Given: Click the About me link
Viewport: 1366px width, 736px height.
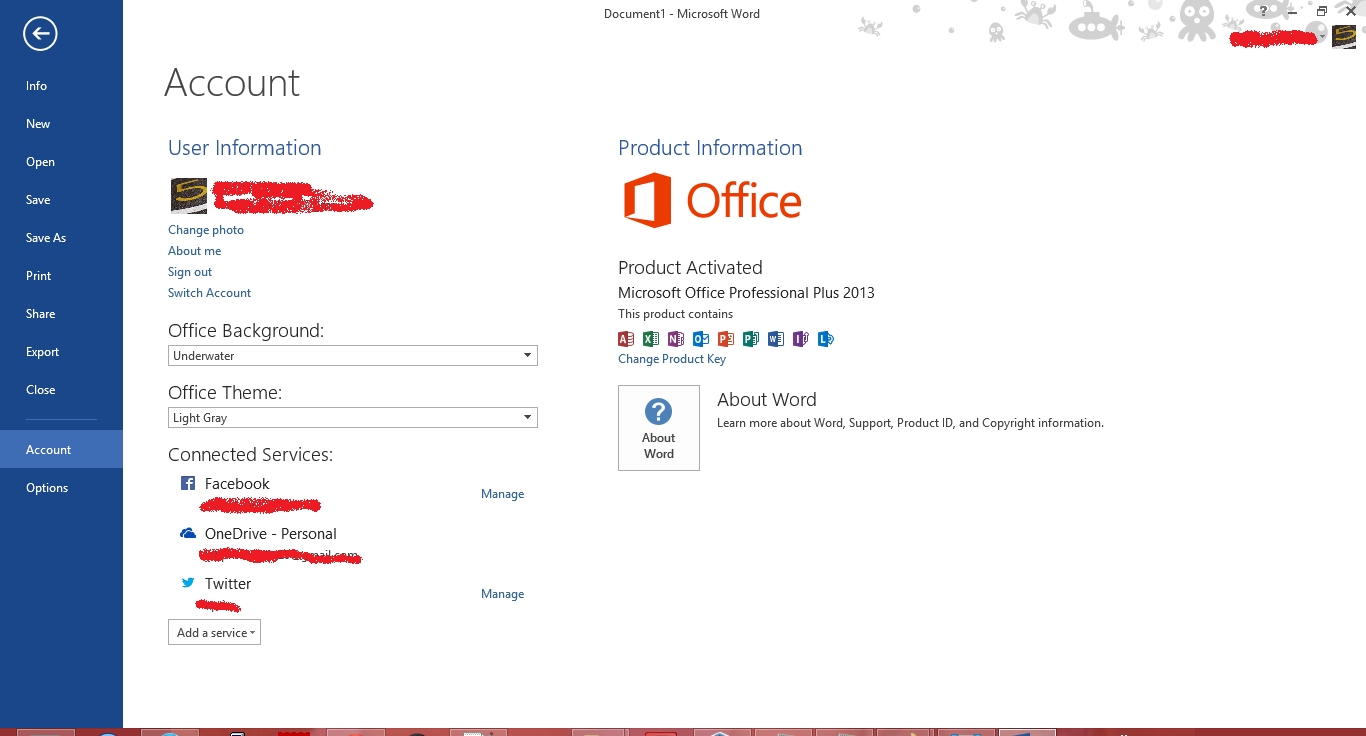Looking at the screenshot, I should (x=195, y=251).
